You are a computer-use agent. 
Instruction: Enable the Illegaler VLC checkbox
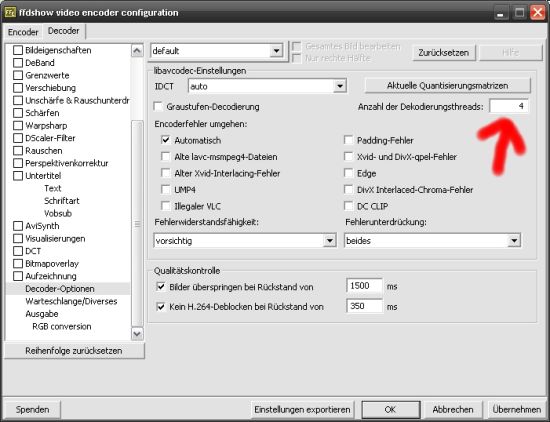(x=166, y=206)
